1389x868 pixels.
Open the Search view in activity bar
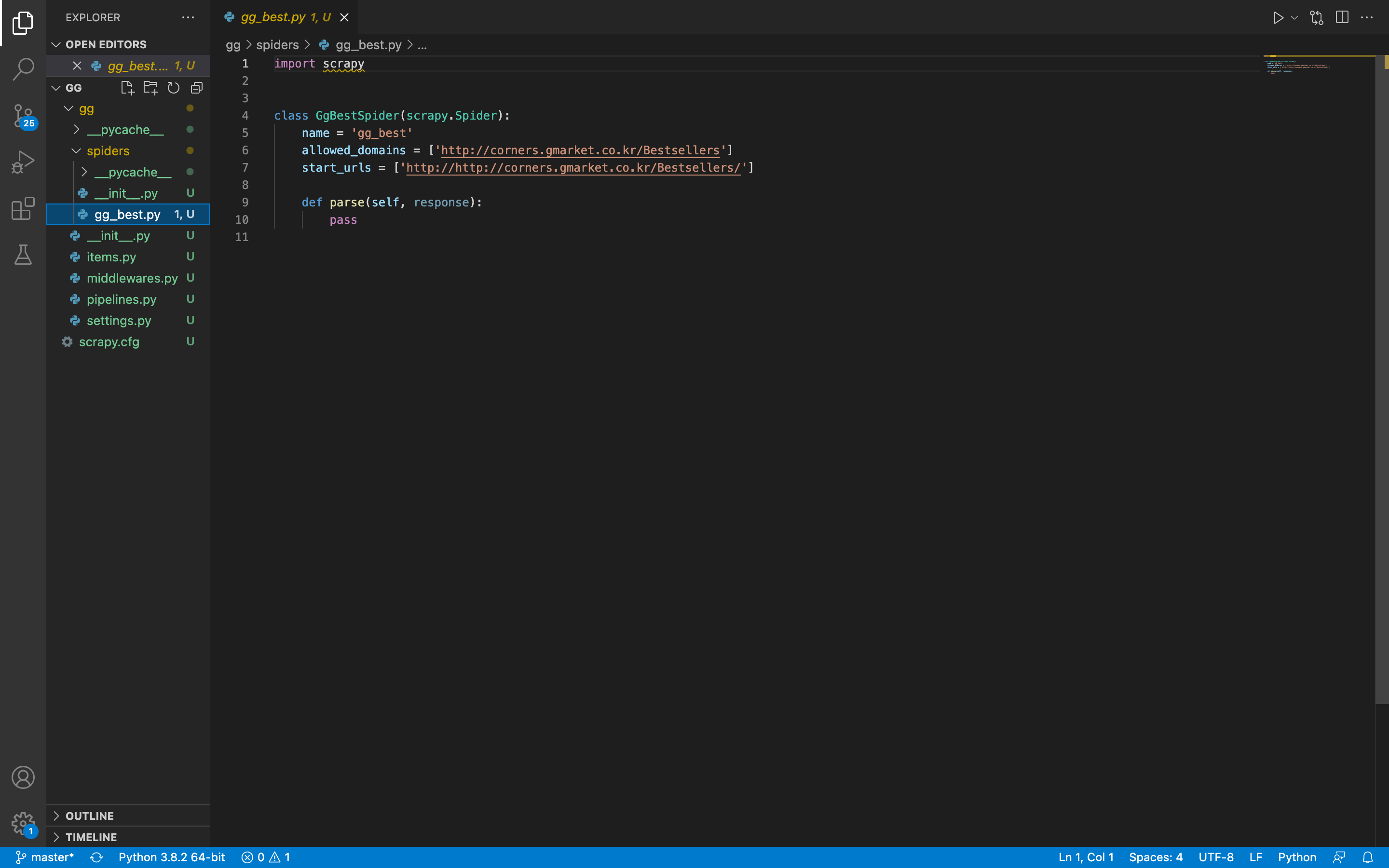pos(23,69)
